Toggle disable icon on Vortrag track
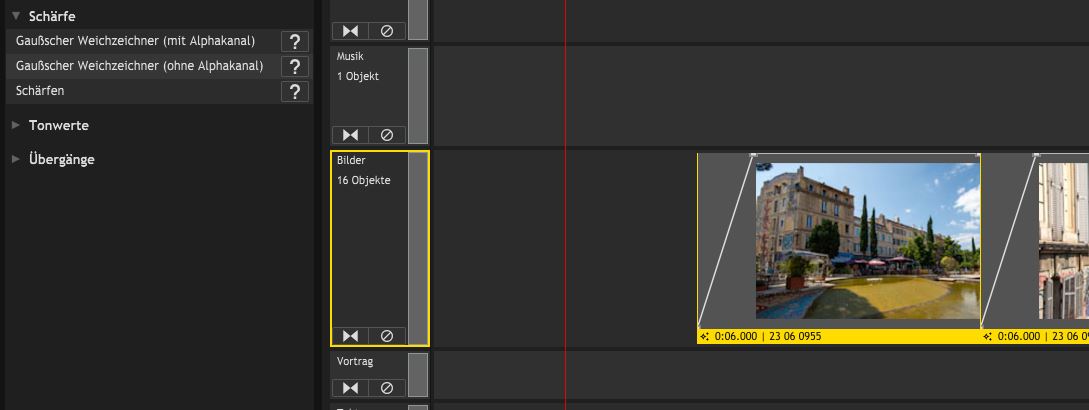Image resolution: width=1089 pixels, height=410 pixels. coord(387,388)
